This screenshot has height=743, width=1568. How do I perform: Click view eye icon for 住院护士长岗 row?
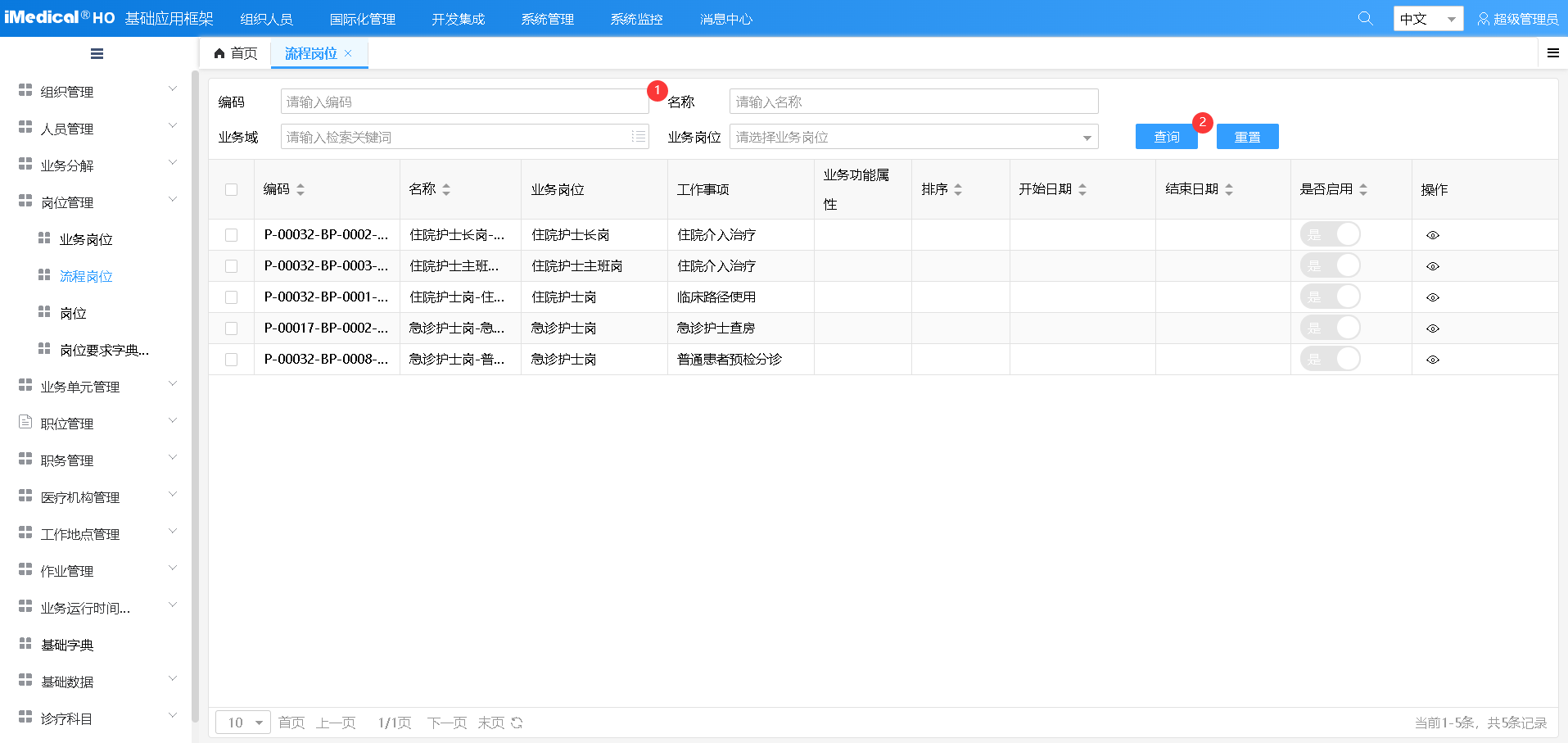point(1432,235)
